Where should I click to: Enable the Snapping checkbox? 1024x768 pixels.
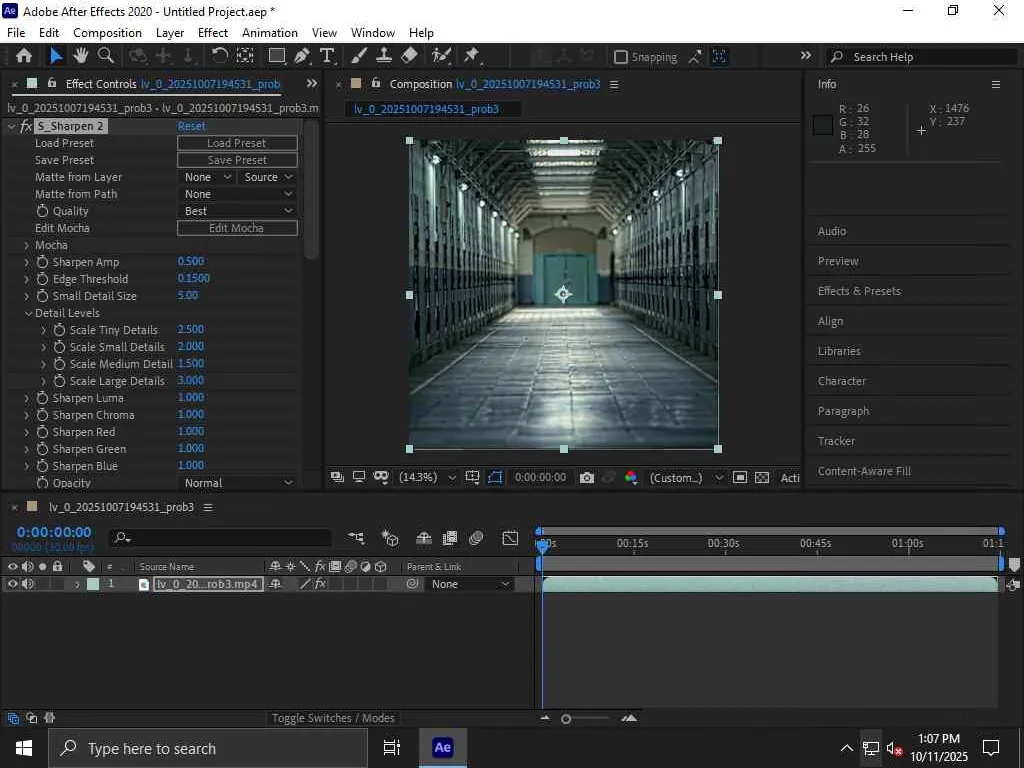click(x=621, y=57)
